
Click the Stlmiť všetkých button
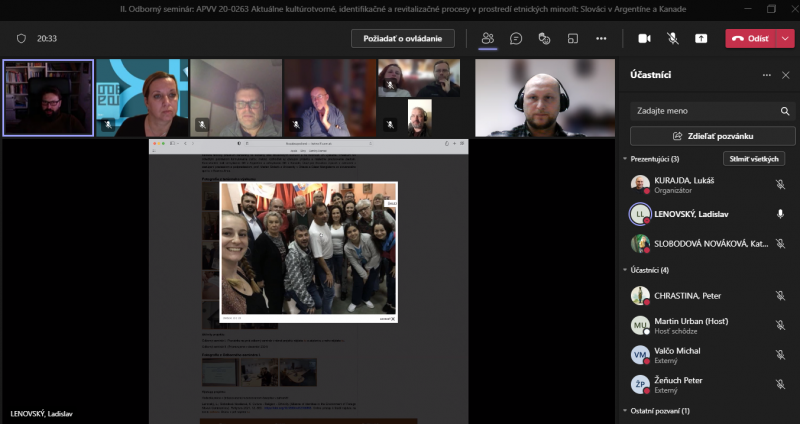coord(753,159)
